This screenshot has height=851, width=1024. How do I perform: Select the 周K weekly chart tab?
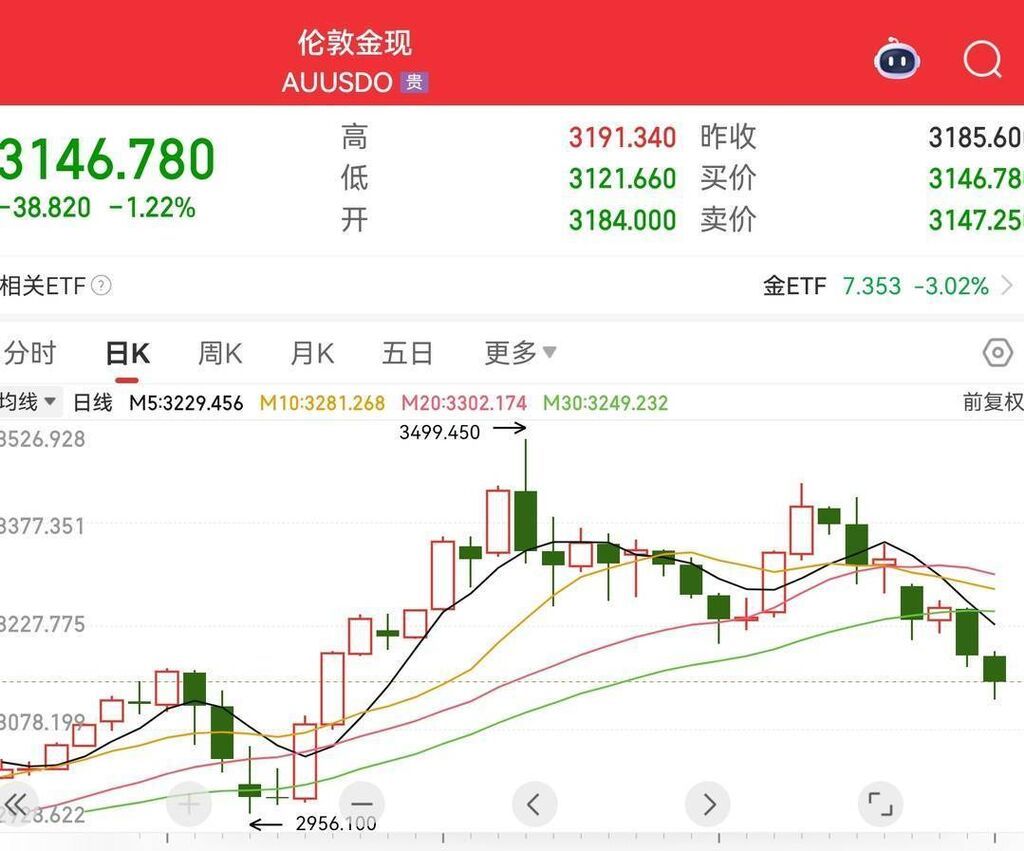[x=220, y=353]
